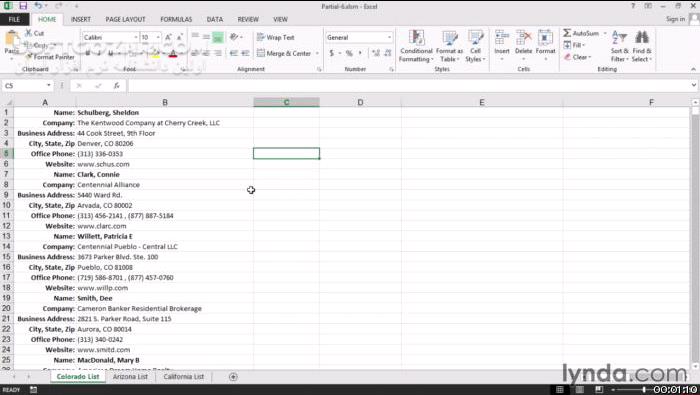This screenshot has height=395, width=700.
Task: Click the Paste clipboard icon
Action: 12,38
